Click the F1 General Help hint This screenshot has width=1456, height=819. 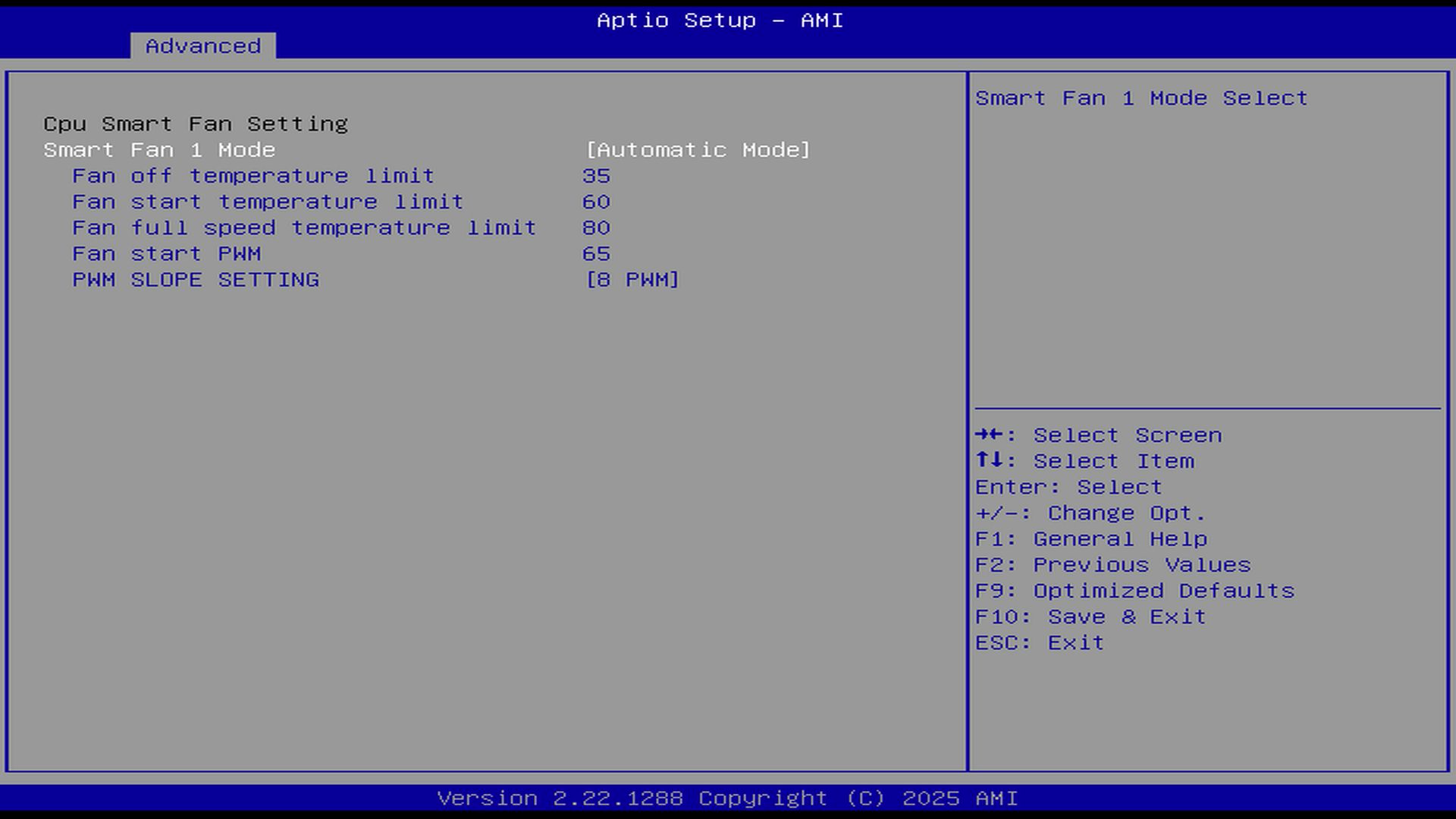[x=1090, y=539]
